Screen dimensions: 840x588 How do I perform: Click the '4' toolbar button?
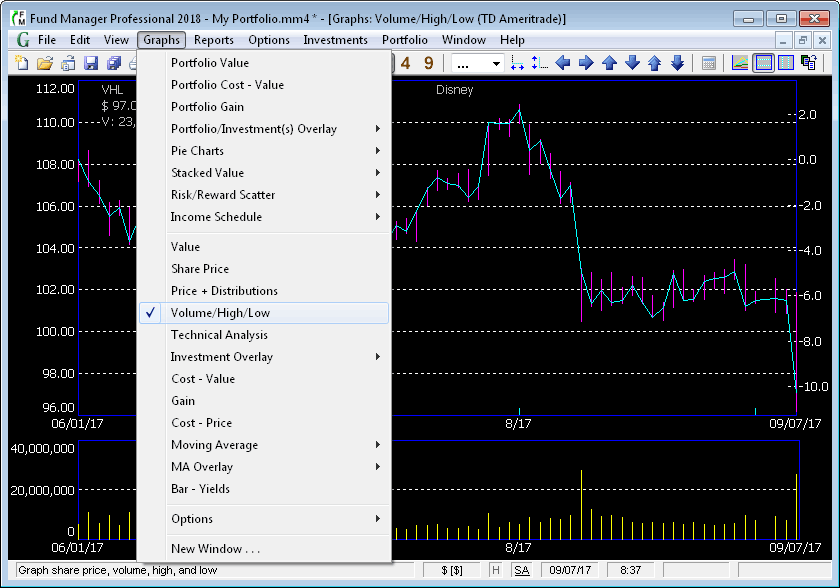pos(406,63)
